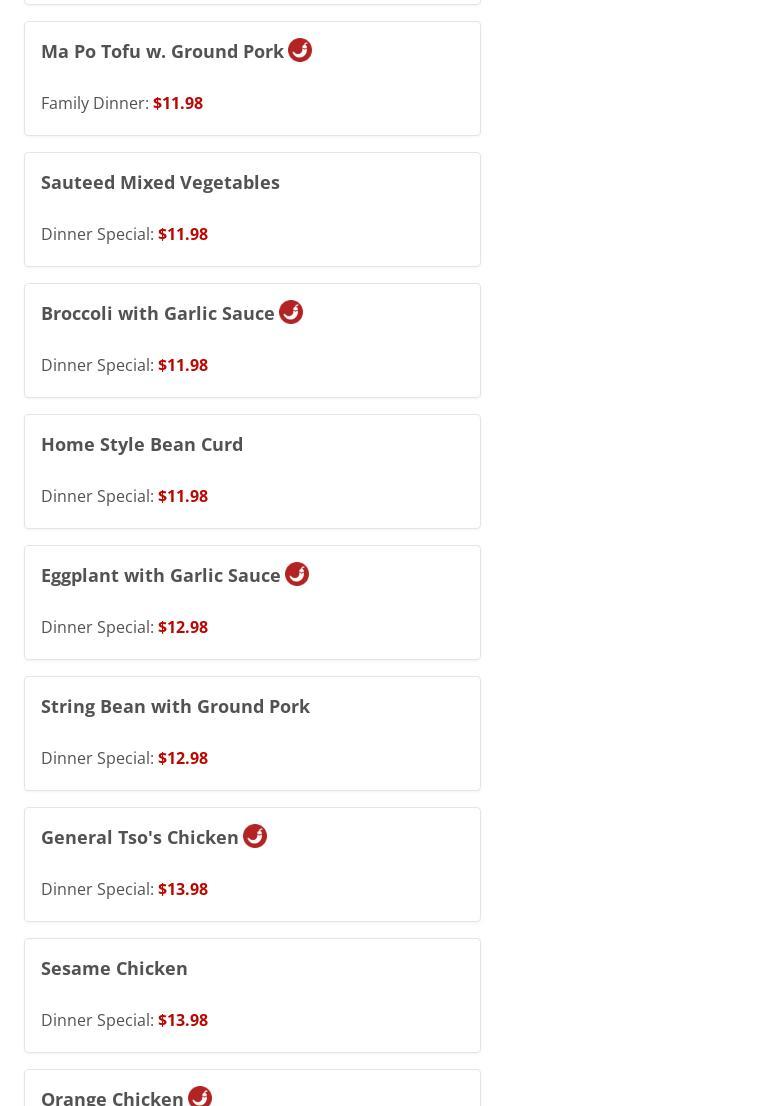Click General Tso's Chicken $13.98 price
Viewport: 770px width, 1106px height.
[x=183, y=889]
